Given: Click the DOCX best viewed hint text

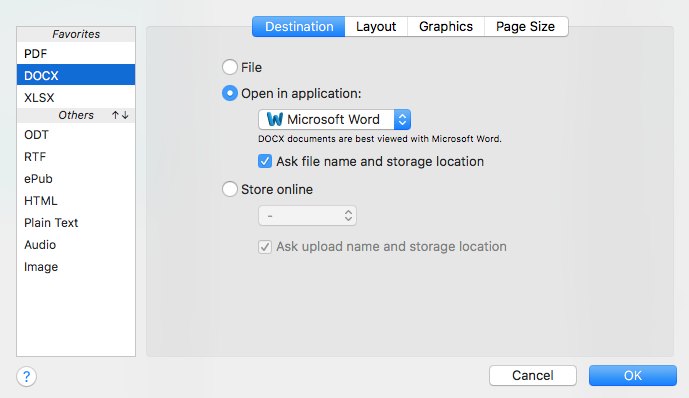Looking at the screenshot, I should (x=380, y=139).
